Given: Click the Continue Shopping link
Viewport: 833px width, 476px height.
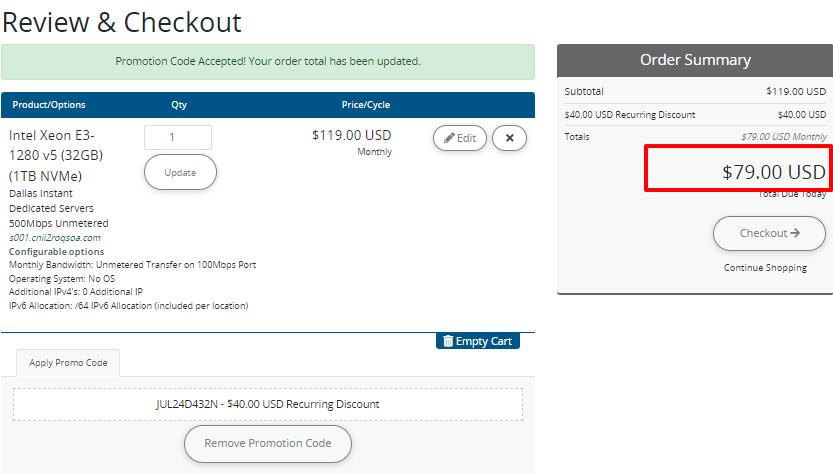Looking at the screenshot, I should click(x=765, y=268).
